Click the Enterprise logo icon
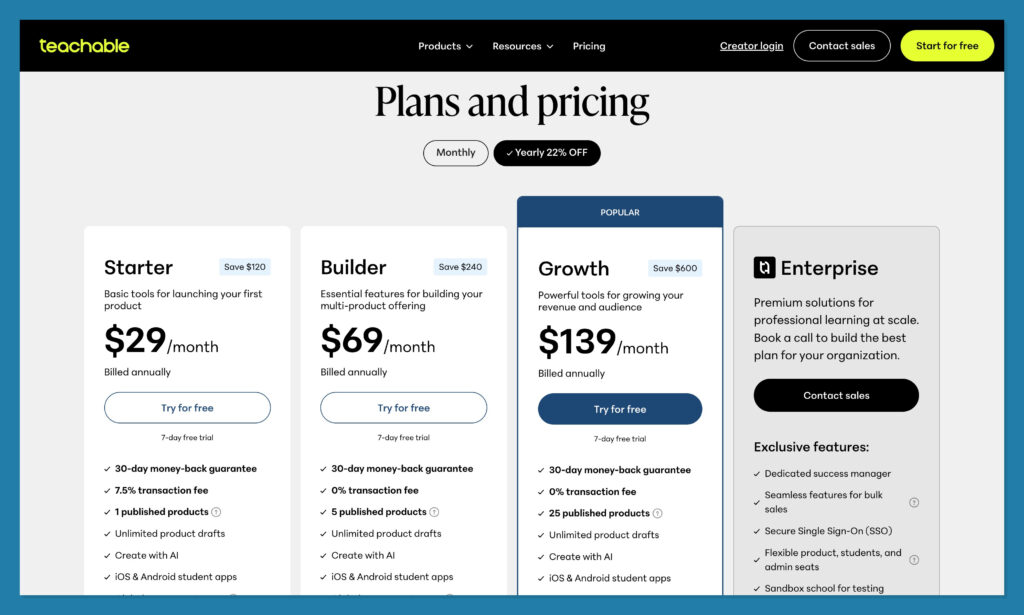The width and height of the screenshot is (1024, 615). 764,268
